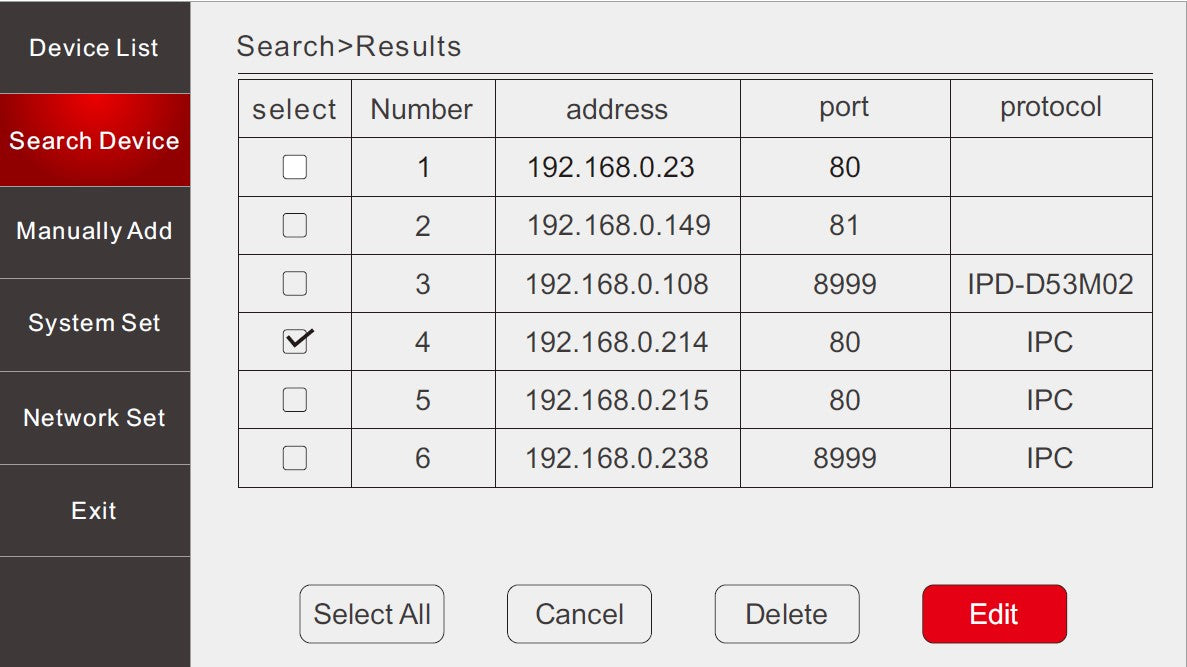Click the red Edit button
Viewport: 1187px width, 667px height.
pos(994,614)
